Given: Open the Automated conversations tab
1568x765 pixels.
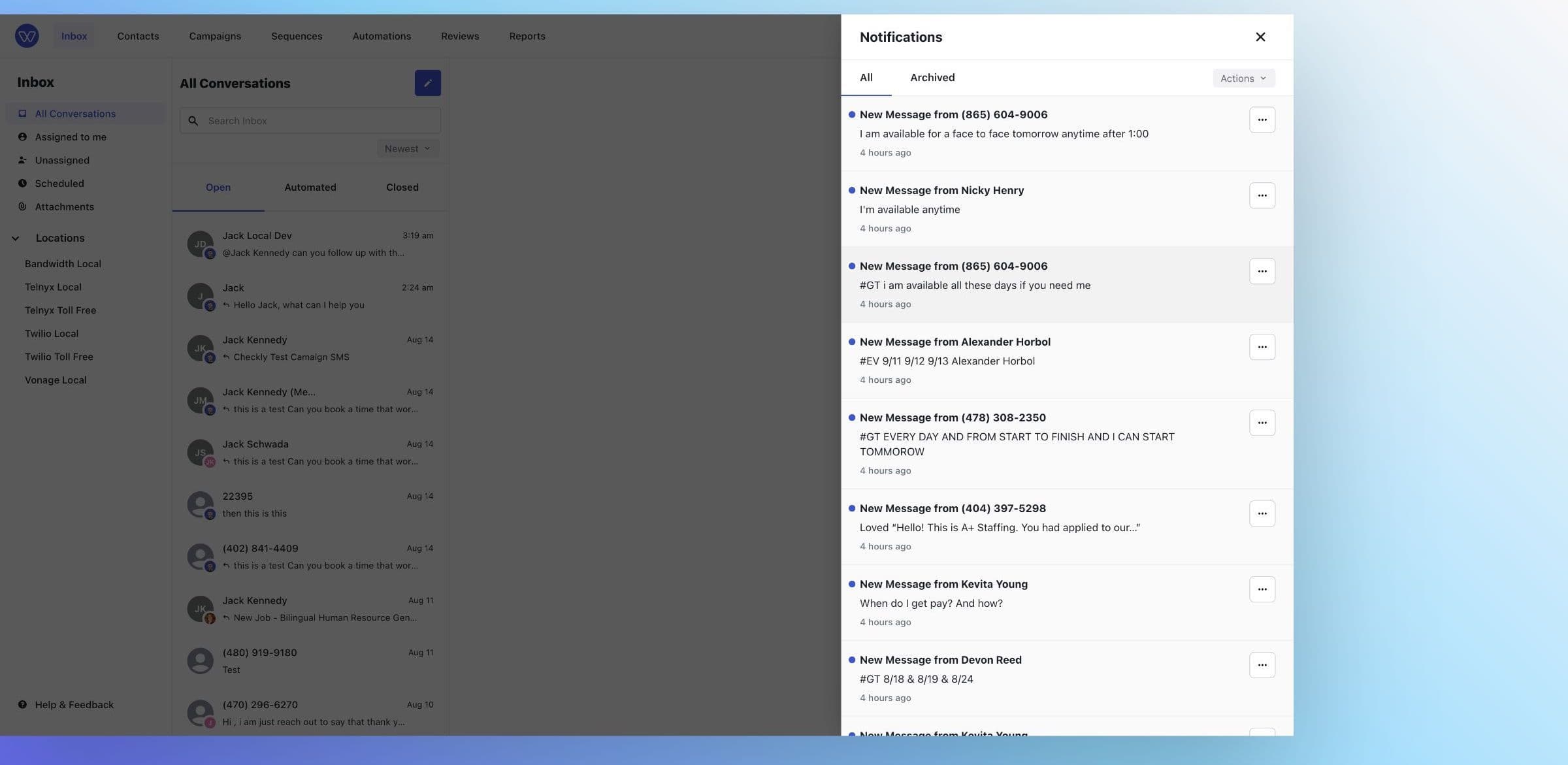Looking at the screenshot, I should (x=310, y=187).
